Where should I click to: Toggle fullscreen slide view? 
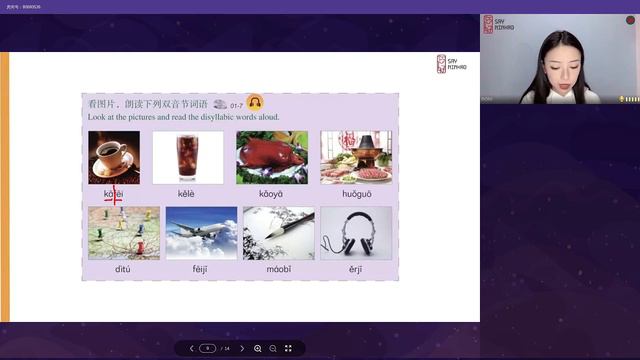[x=288, y=348]
